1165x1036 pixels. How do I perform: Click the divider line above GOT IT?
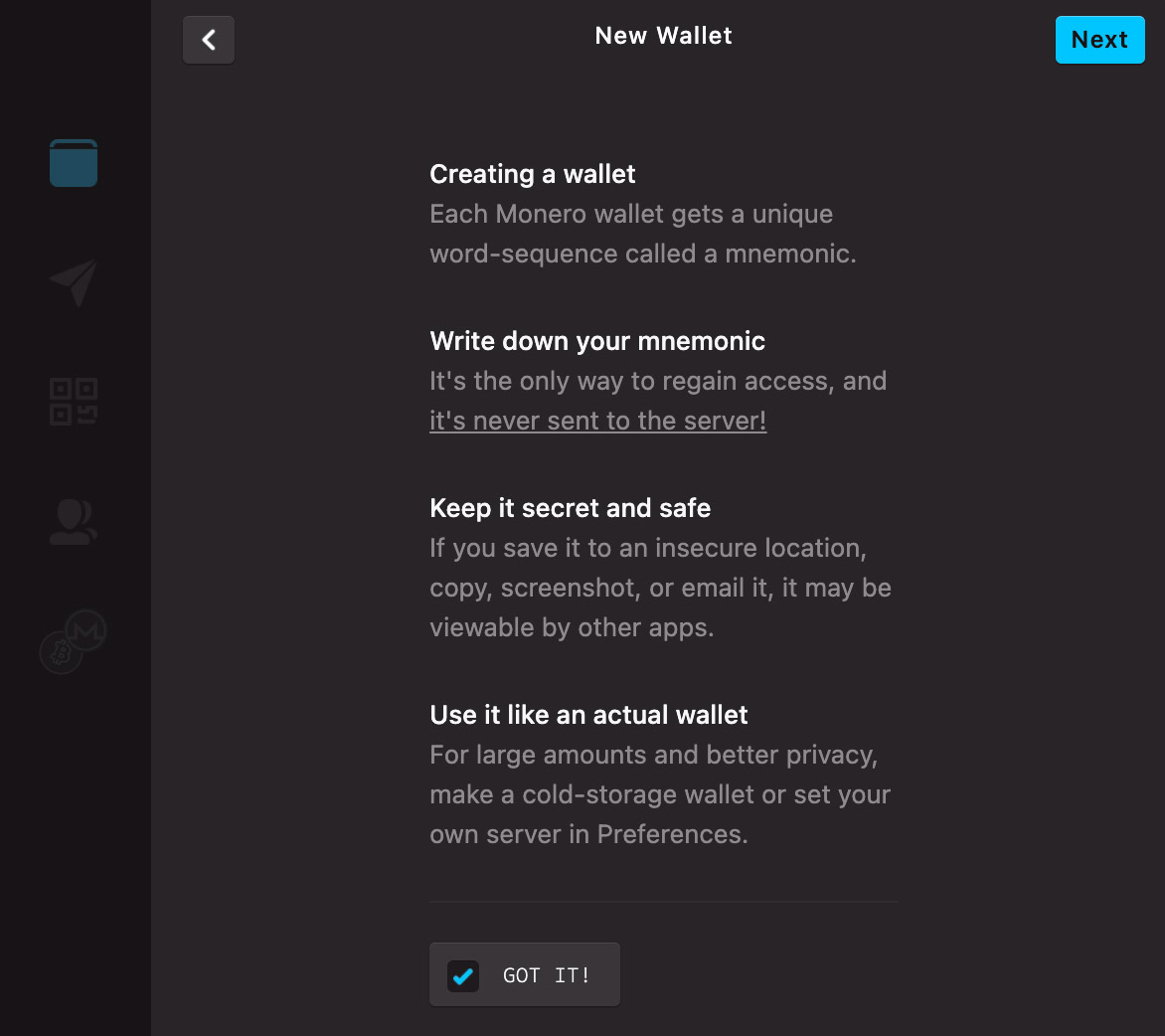(x=664, y=902)
